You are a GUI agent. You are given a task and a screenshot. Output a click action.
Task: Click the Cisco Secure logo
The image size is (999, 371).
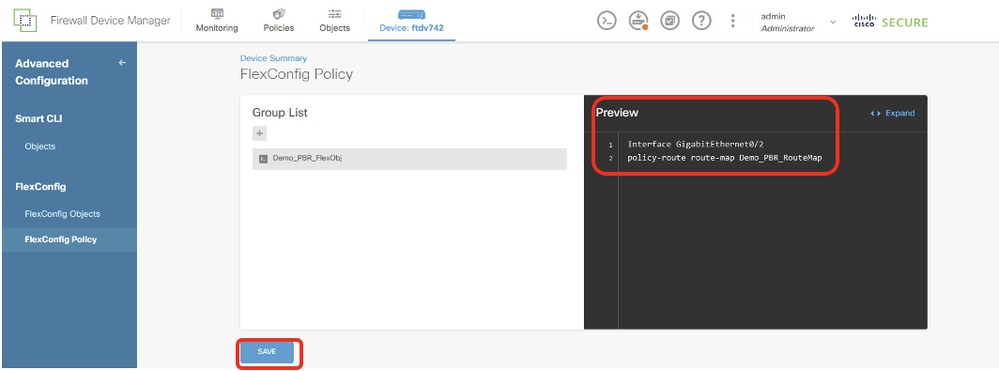pos(889,22)
